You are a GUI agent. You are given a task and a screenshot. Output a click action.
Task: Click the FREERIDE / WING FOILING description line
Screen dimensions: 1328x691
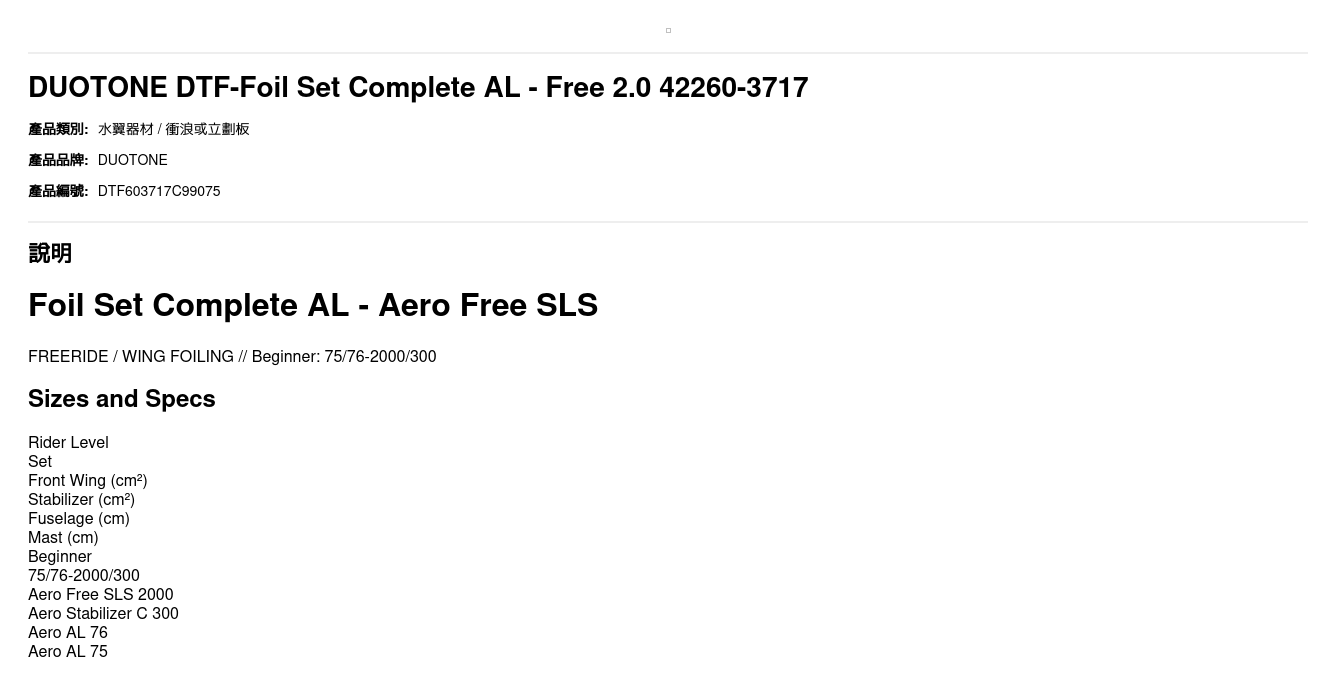232,357
